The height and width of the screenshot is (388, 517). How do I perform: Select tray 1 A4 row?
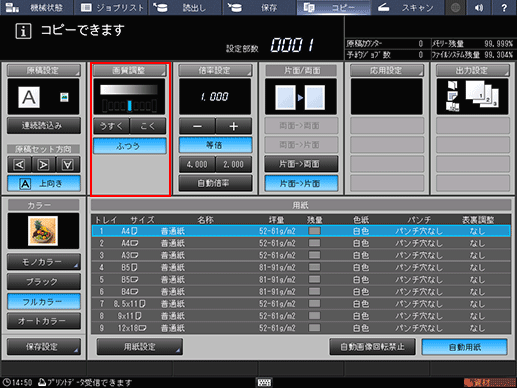(301, 231)
